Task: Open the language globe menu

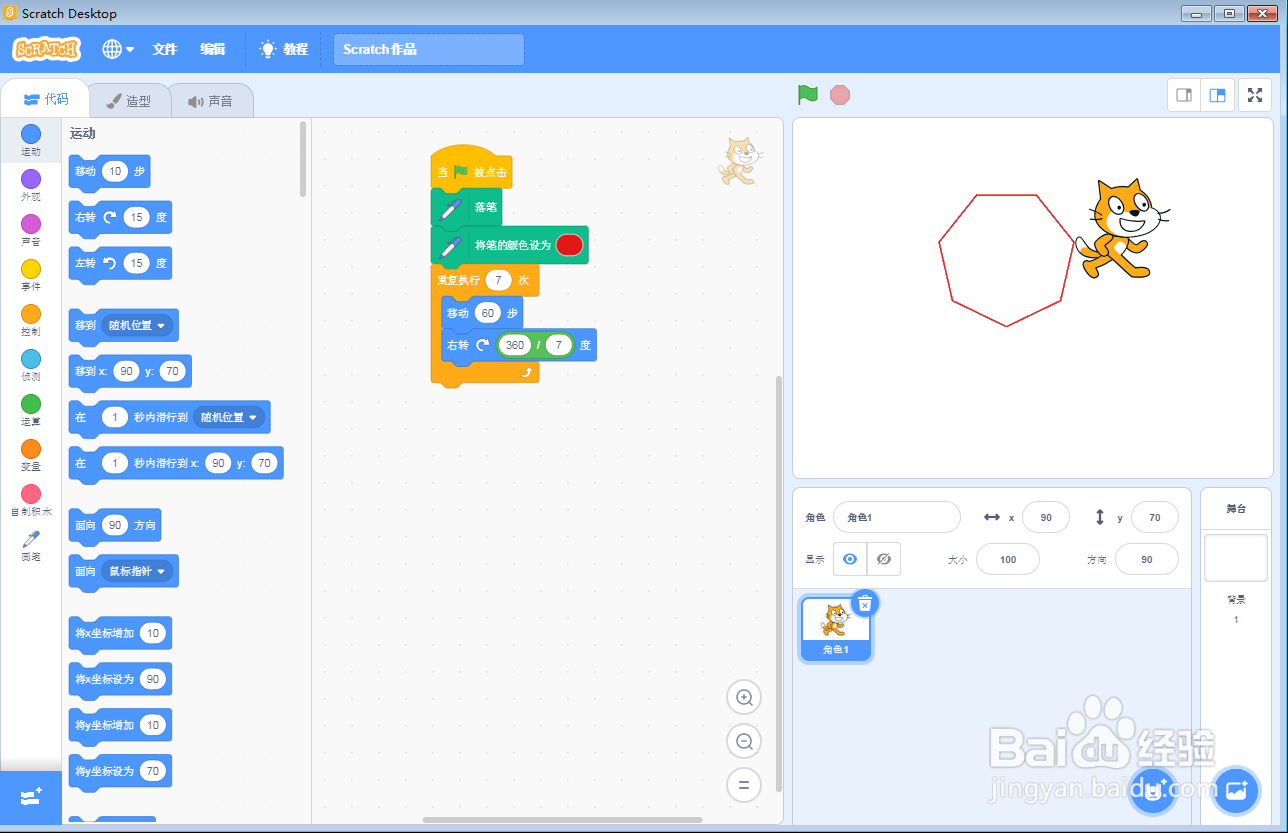Action: tap(118, 49)
